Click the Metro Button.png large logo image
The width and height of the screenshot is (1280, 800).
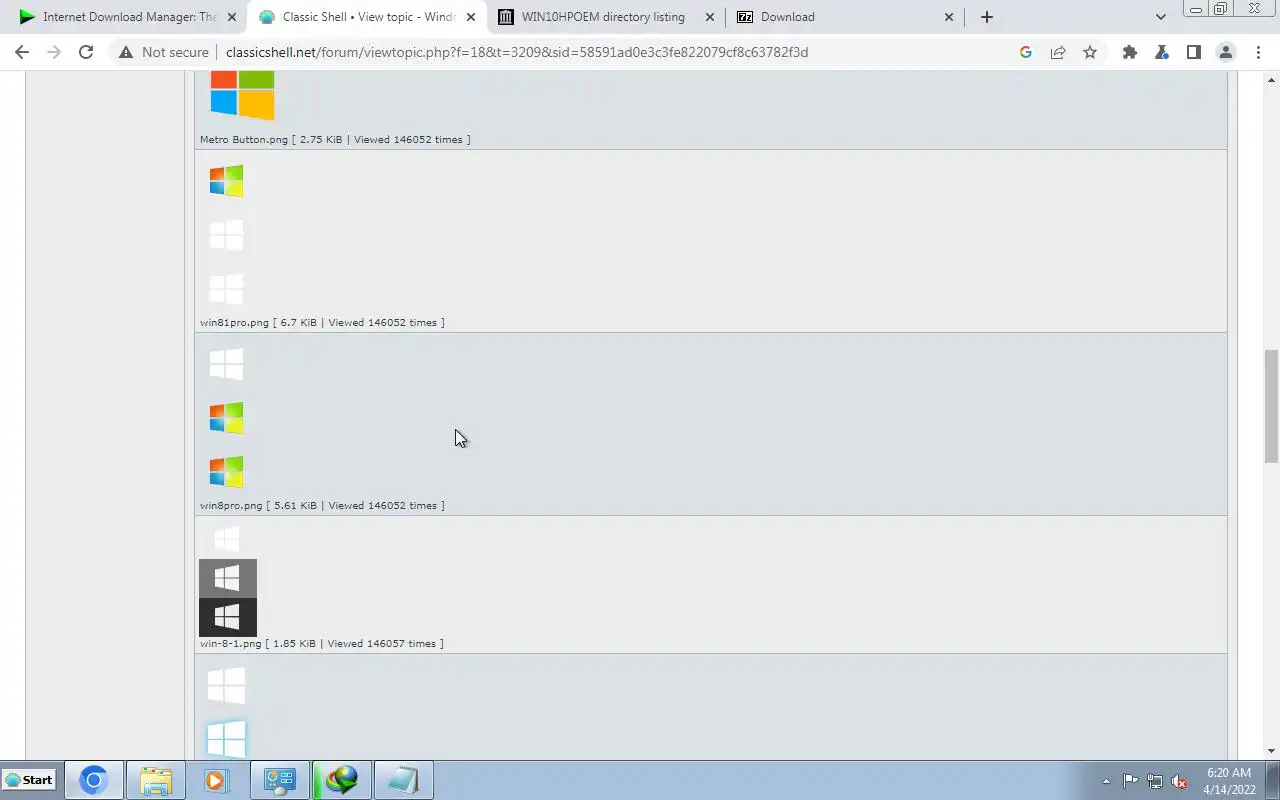click(242, 95)
